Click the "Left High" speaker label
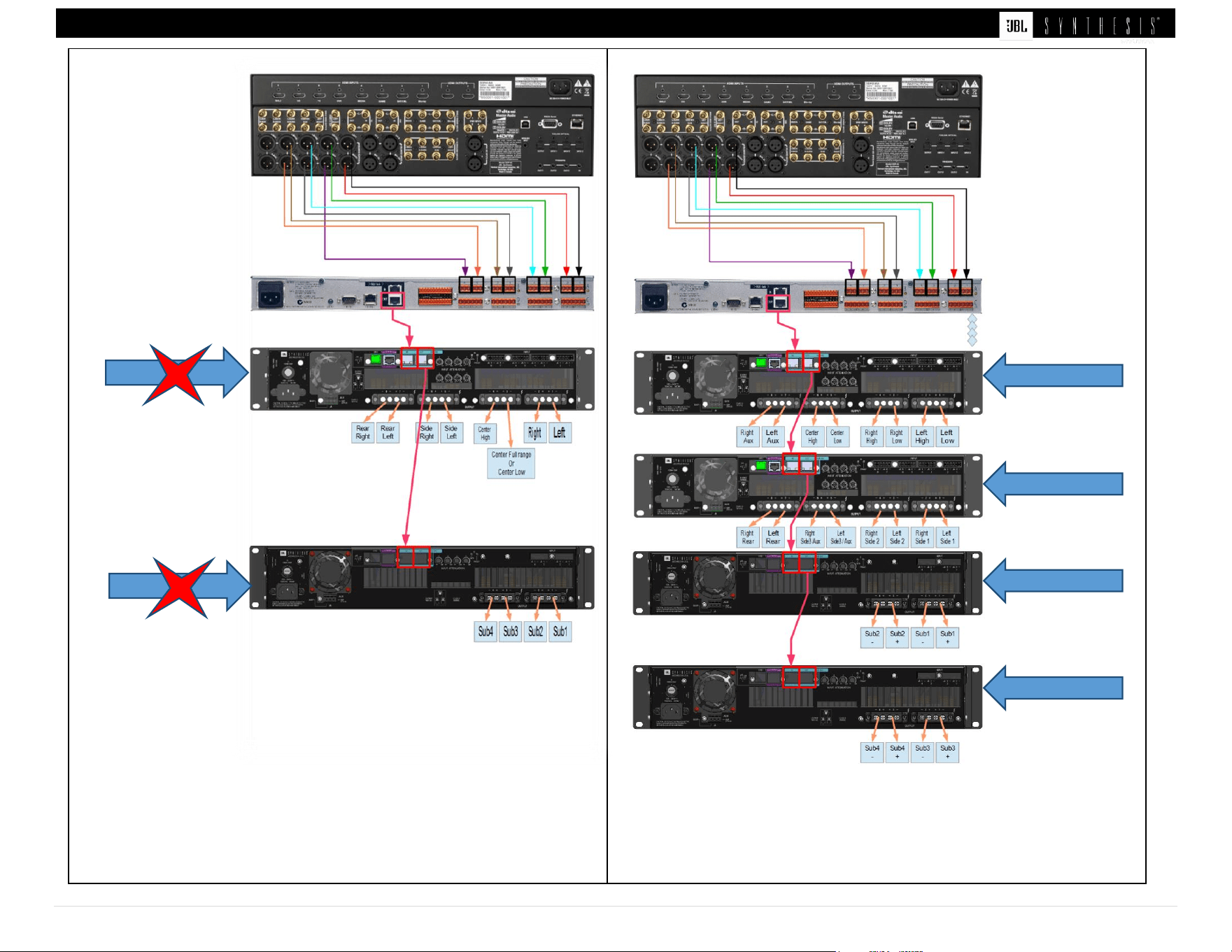Image resolution: width=1232 pixels, height=952 pixels. click(922, 436)
